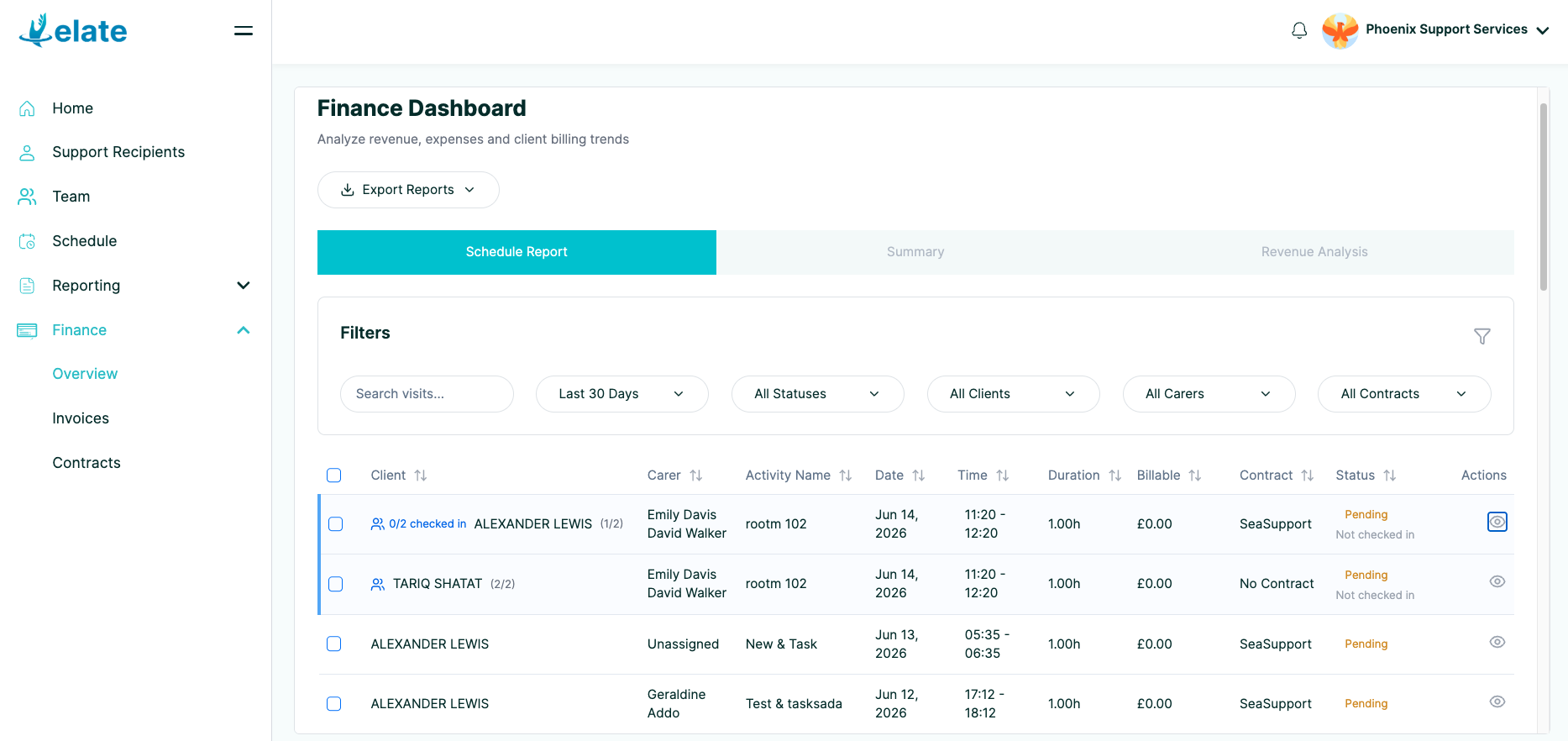1568x741 pixels.
Task: Open Team page
Action: (71, 197)
